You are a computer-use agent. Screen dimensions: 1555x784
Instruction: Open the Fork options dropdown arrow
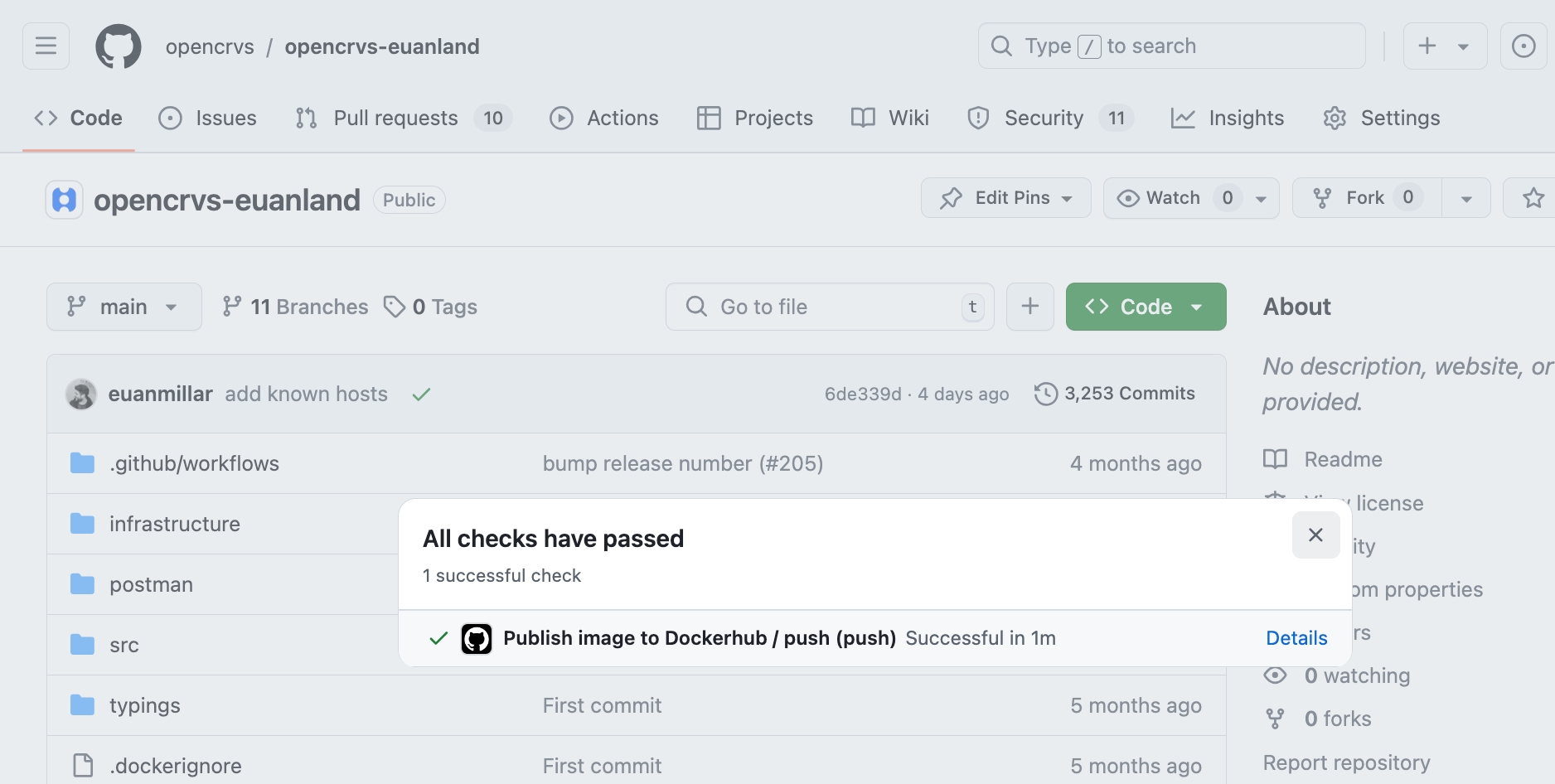click(1465, 199)
